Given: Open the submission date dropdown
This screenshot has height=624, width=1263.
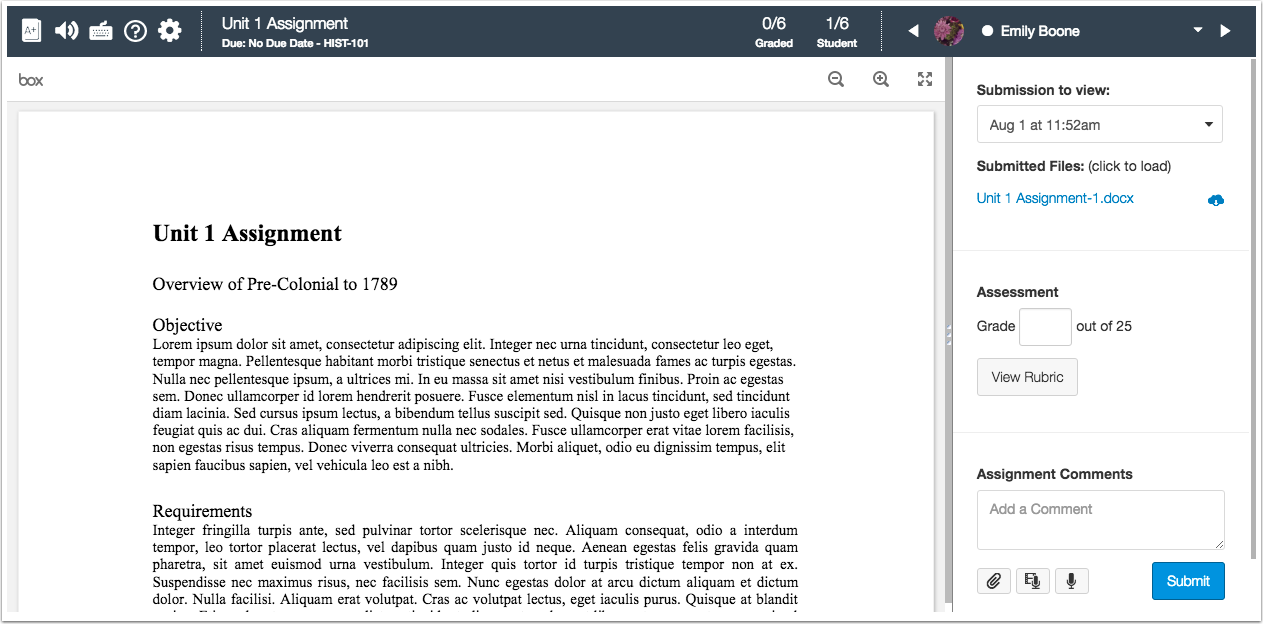Looking at the screenshot, I should pyautogui.click(x=1099, y=125).
